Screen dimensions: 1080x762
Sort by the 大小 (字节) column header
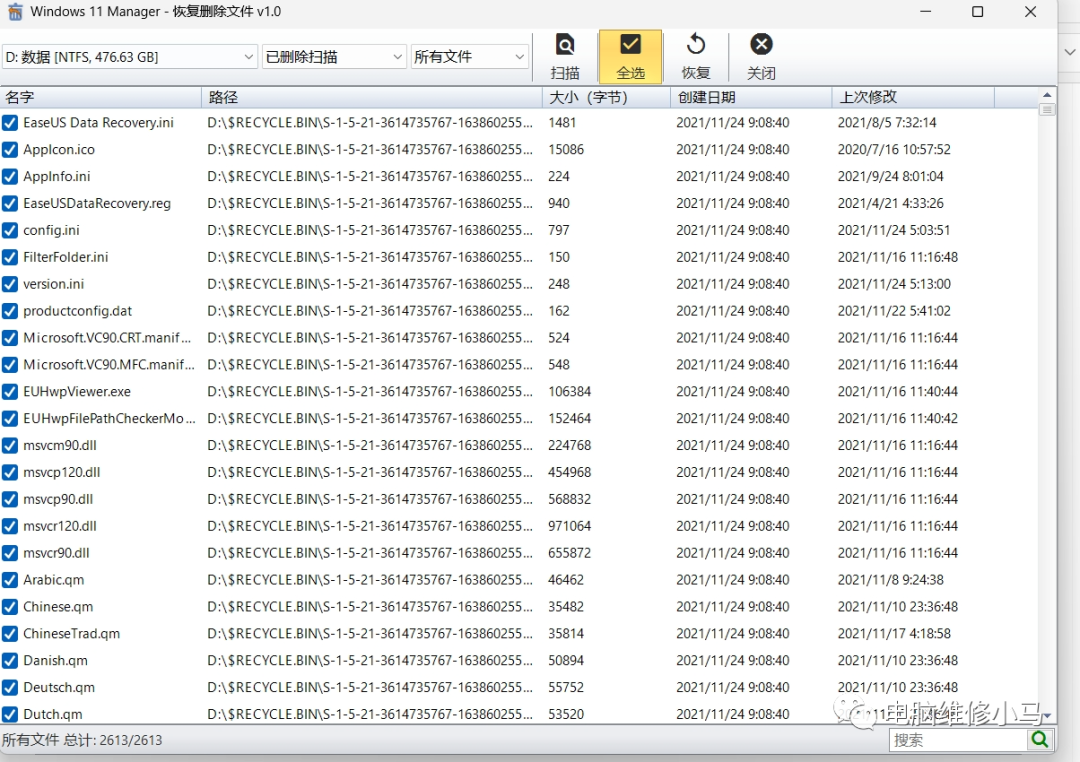click(607, 97)
